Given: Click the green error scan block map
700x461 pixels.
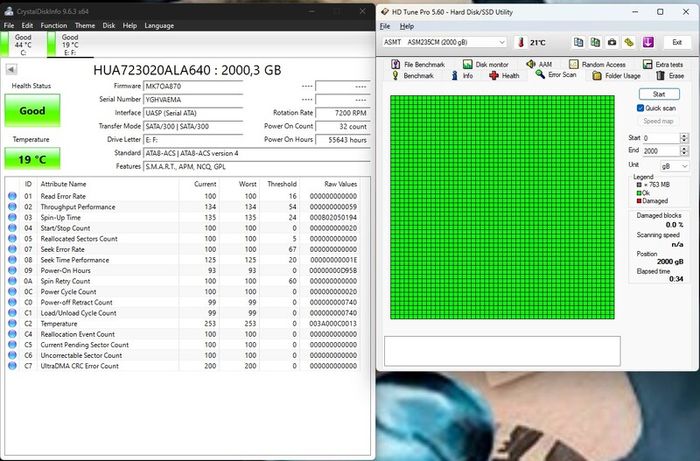Looking at the screenshot, I should [x=502, y=207].
